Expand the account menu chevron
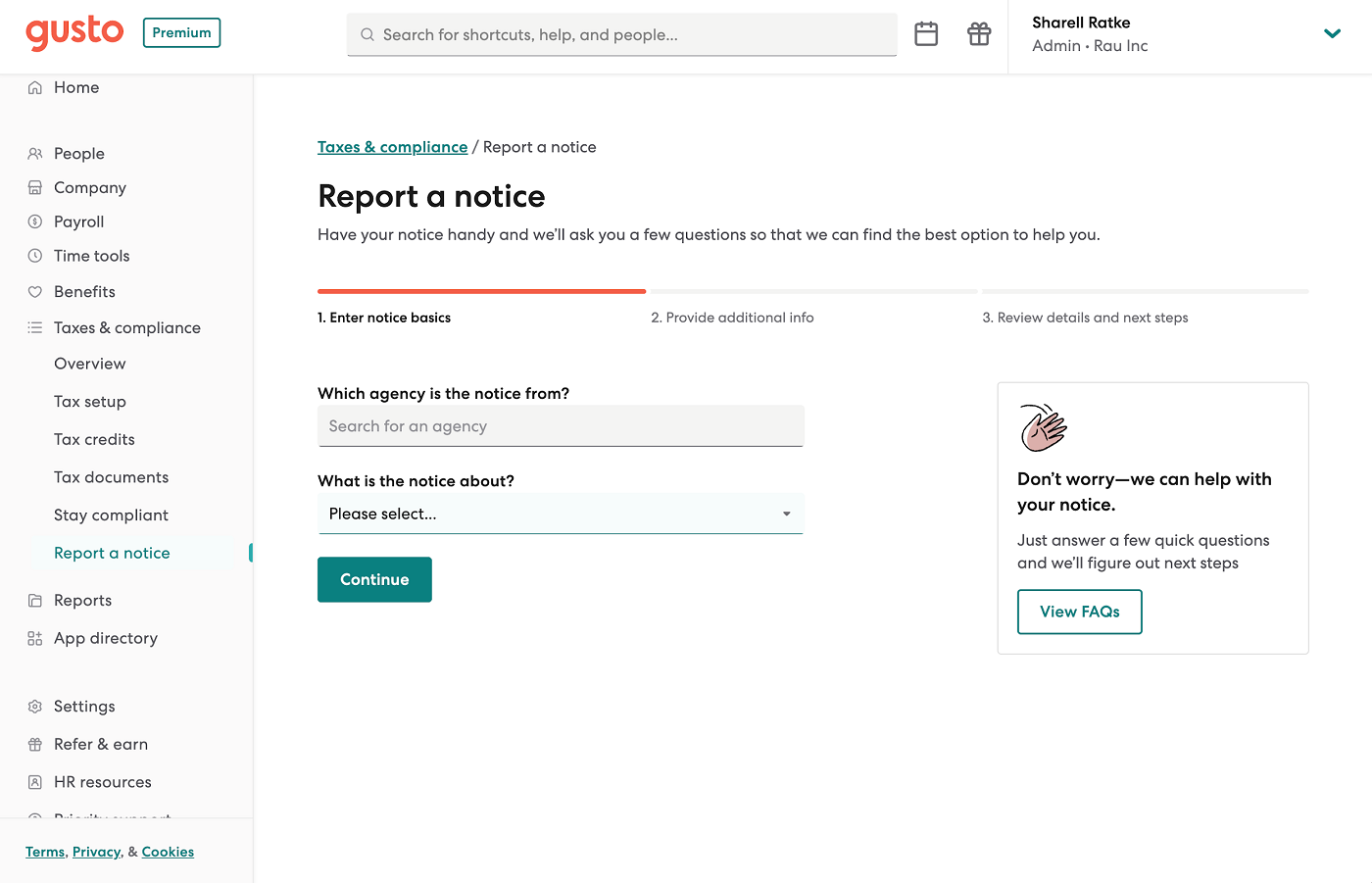Image resolution: width=1372 pixels, height=883 pixels. (x=1332, y=33)
